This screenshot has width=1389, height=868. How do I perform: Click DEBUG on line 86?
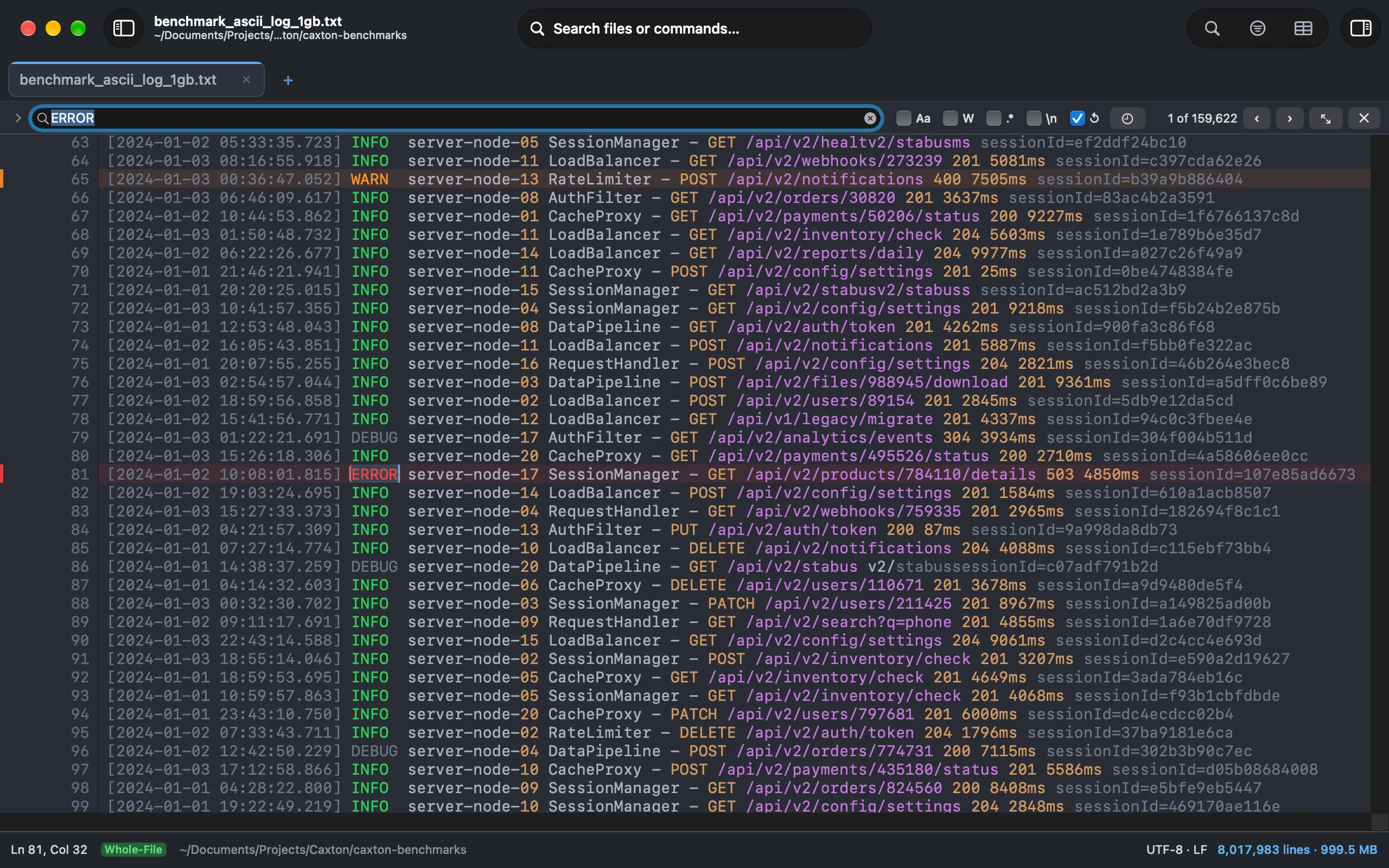click(374, 566)
